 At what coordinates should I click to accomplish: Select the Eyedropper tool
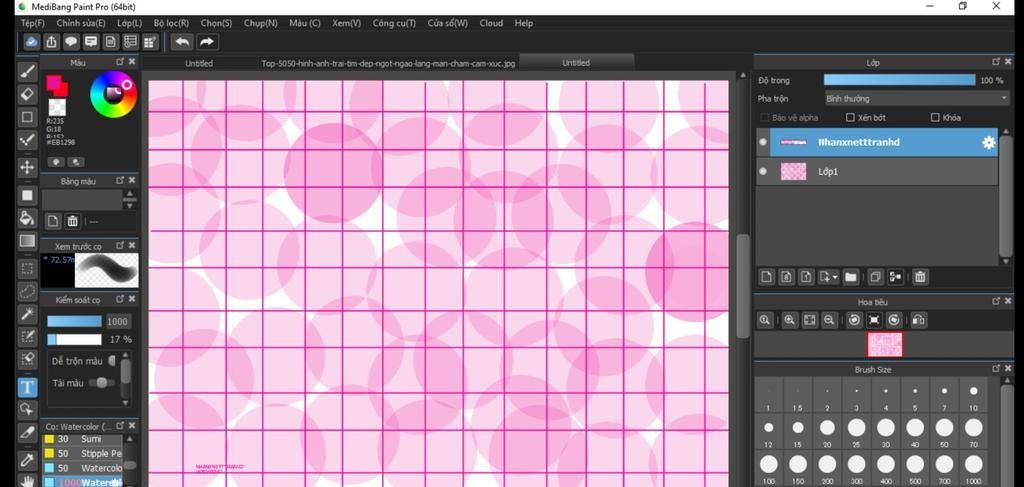[x=27, y=461]
